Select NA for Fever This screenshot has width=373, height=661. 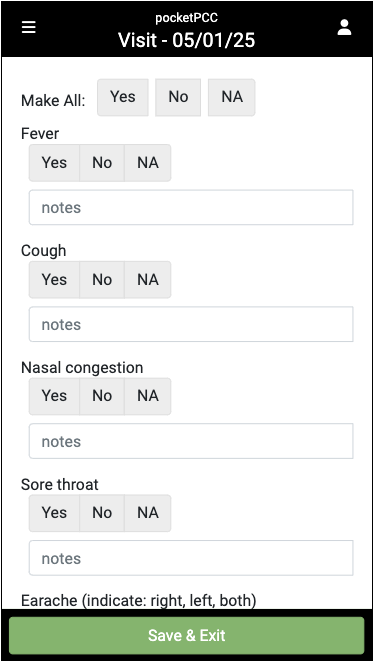[x=148, y=163]
